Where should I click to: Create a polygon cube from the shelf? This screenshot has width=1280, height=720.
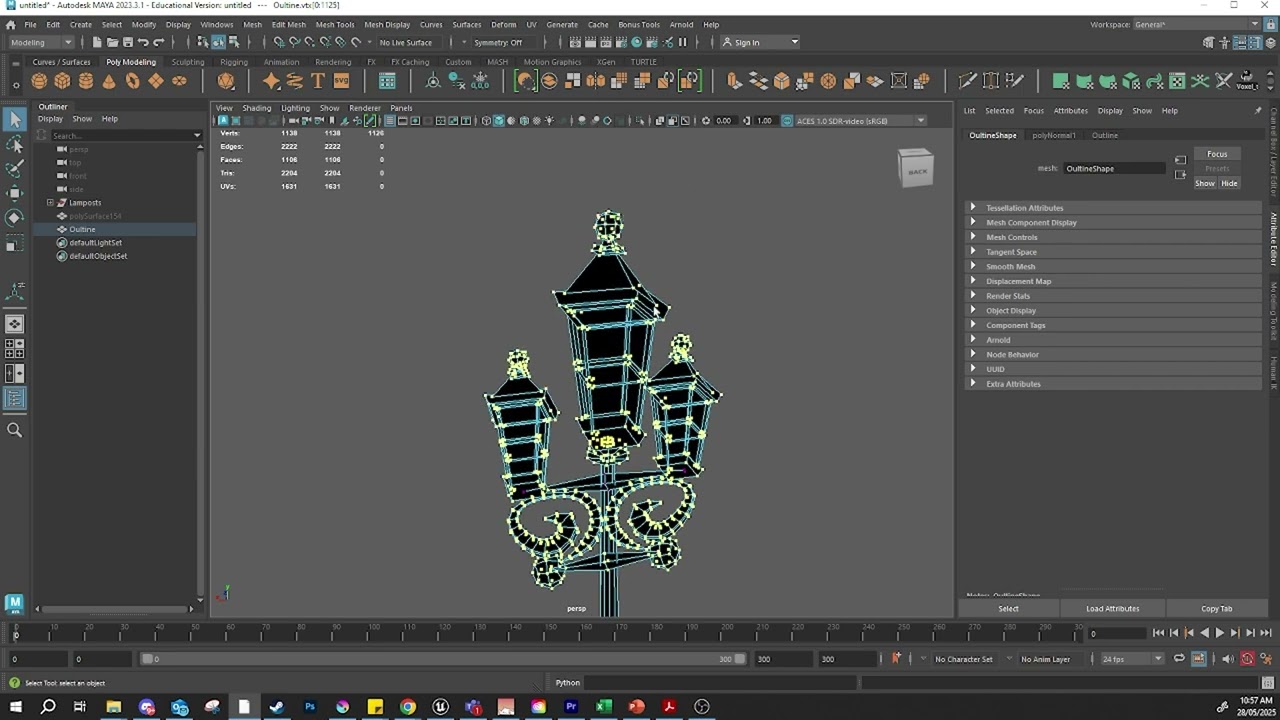(62, 81)
